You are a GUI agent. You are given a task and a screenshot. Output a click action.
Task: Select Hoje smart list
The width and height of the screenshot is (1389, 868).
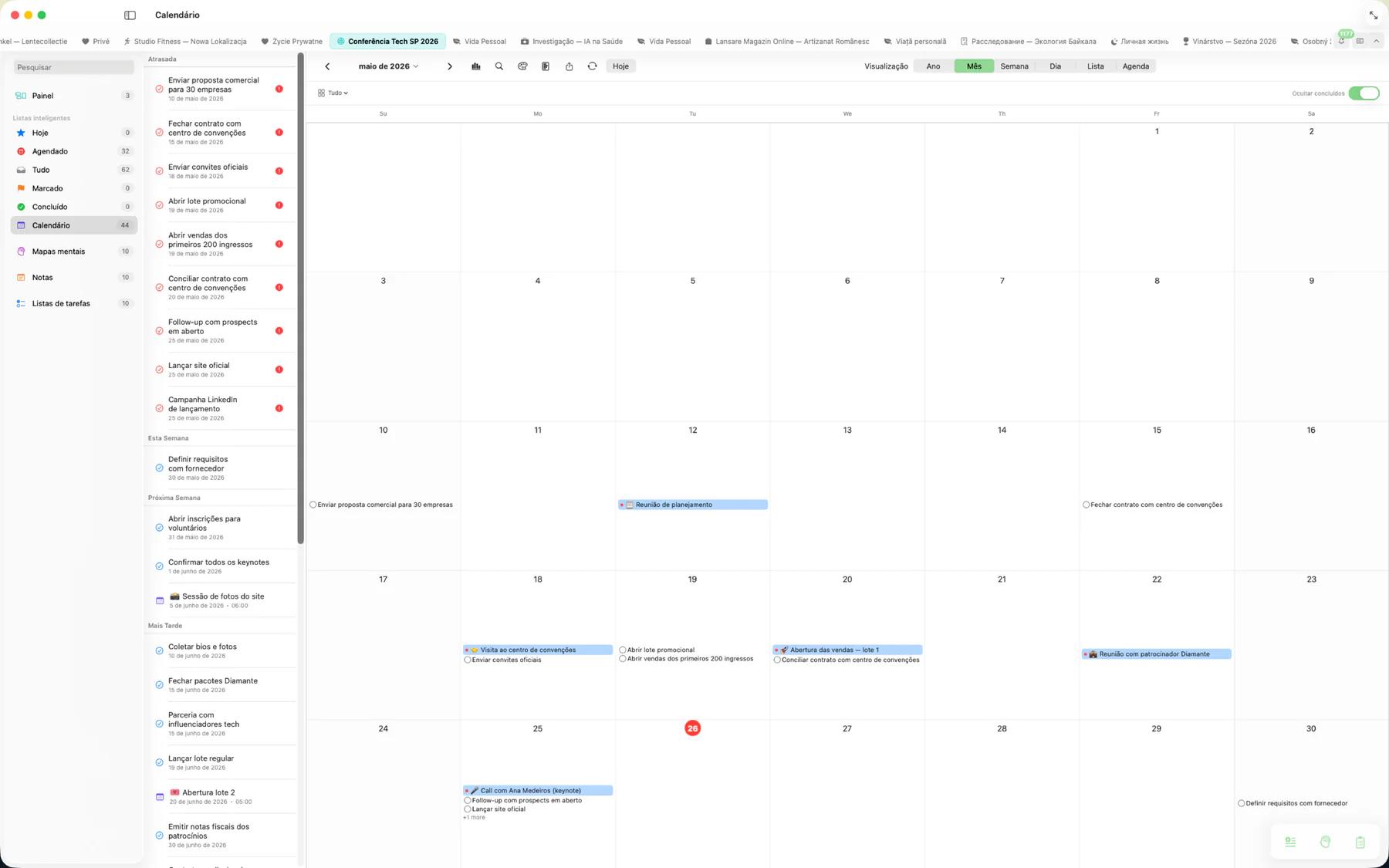(73, 133)
